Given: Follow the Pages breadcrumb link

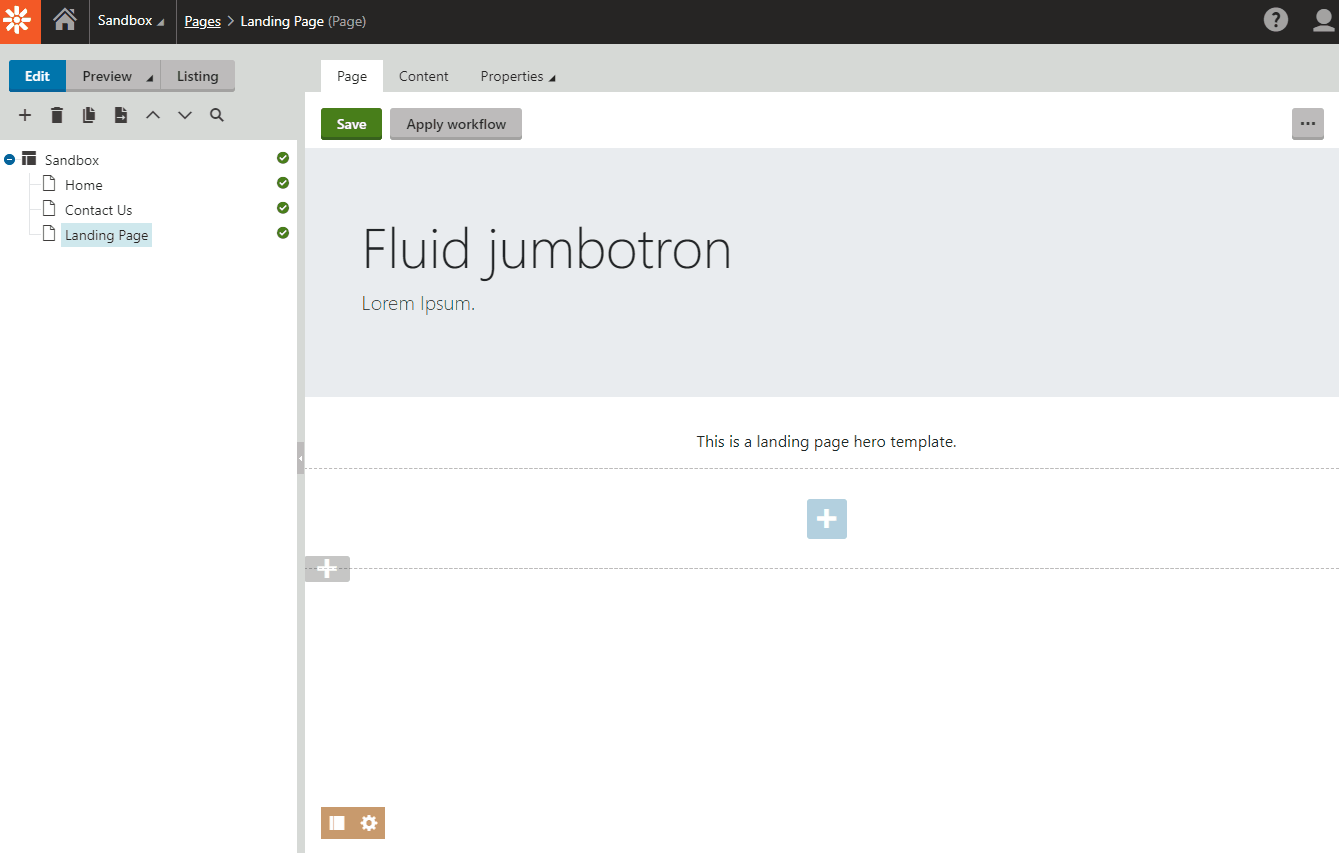Looking at the screenshot, I should [203, 21].
